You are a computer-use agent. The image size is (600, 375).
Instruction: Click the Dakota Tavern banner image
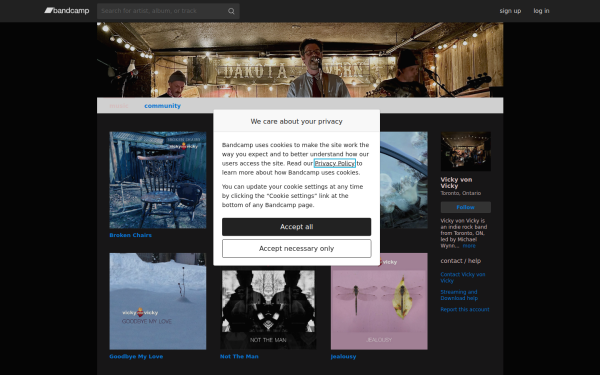pyautogui.click(x=300, y=60)
